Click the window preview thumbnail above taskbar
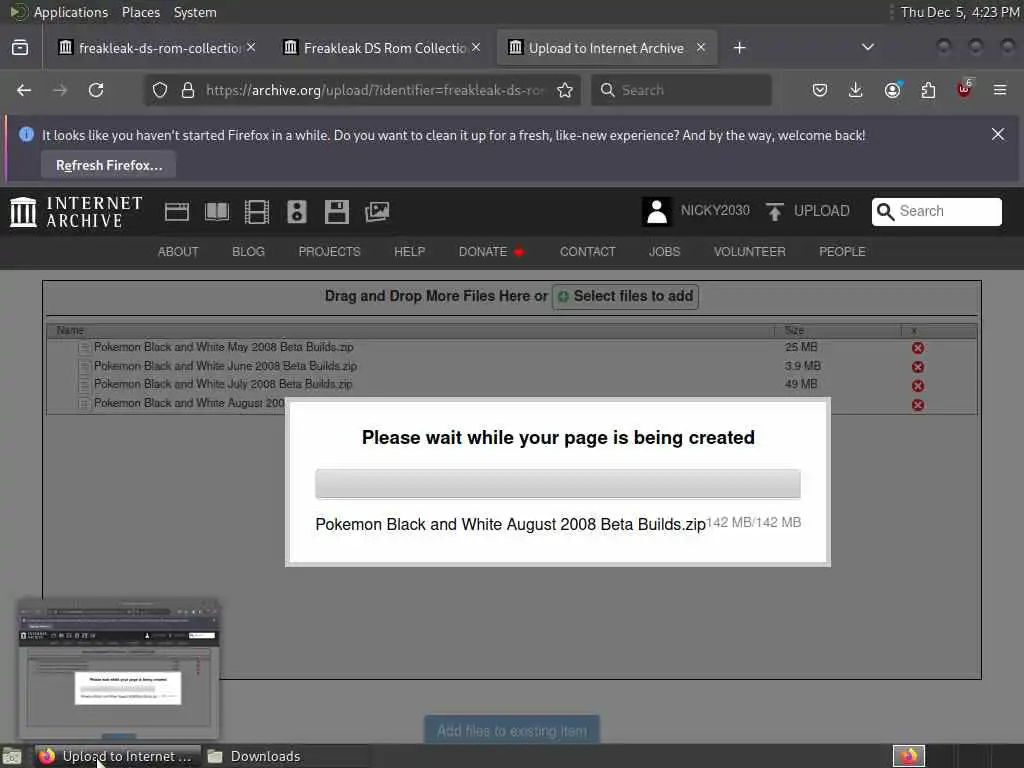 click(118, 667)
